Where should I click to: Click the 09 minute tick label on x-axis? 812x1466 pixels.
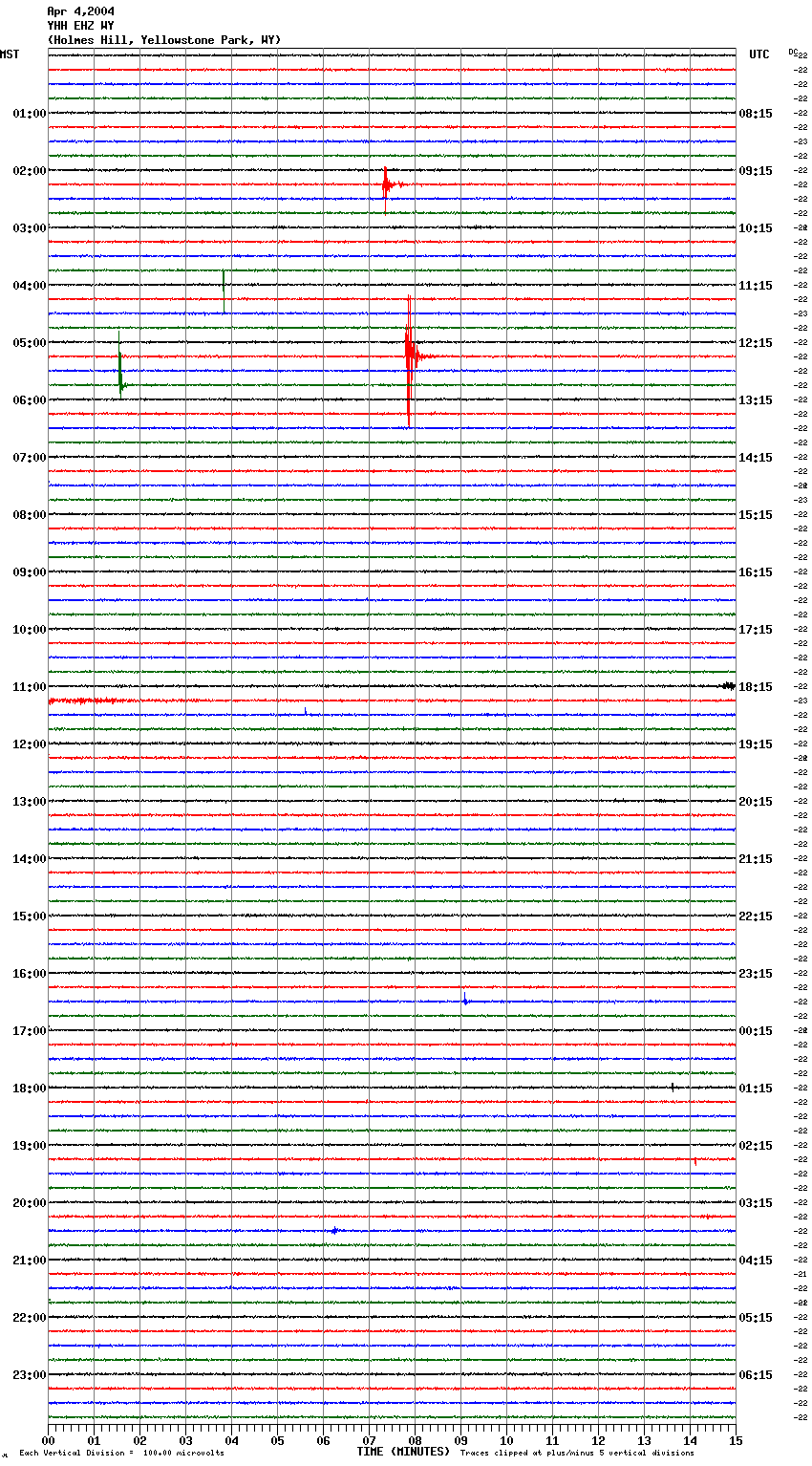460,1440
